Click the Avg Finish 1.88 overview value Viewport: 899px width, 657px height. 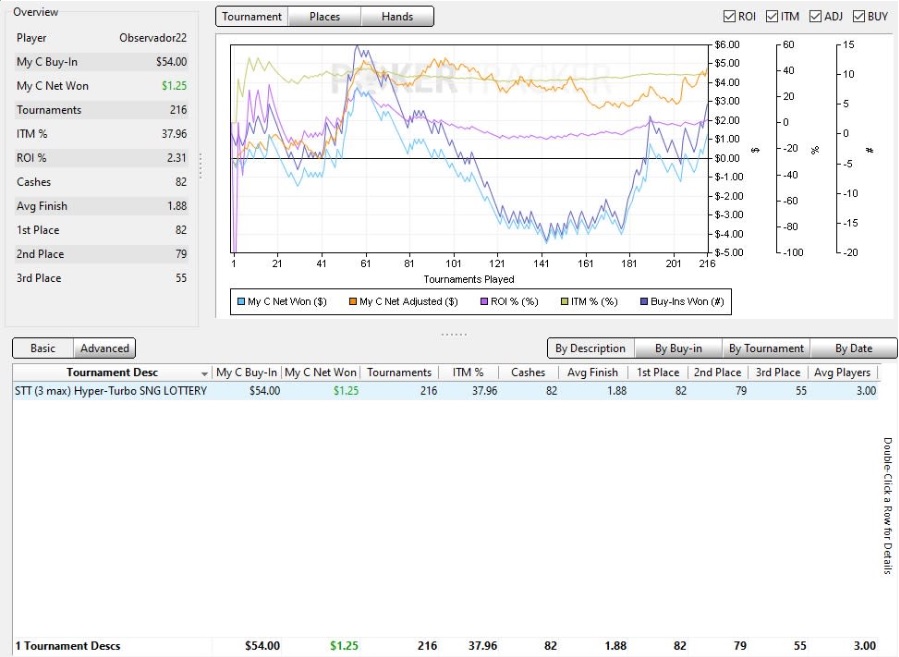177,206
